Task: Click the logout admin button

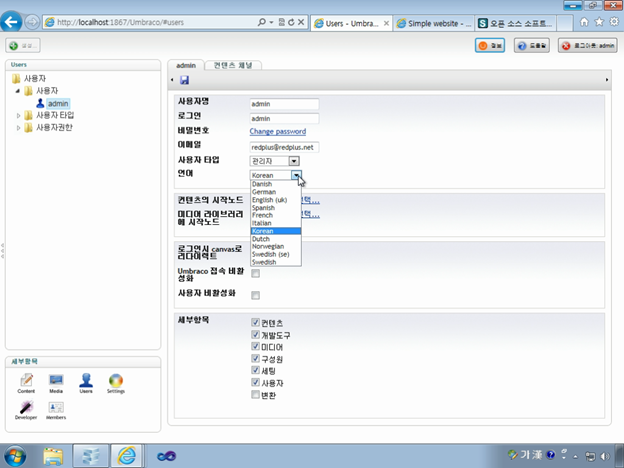Action: [x=587, y=45]
